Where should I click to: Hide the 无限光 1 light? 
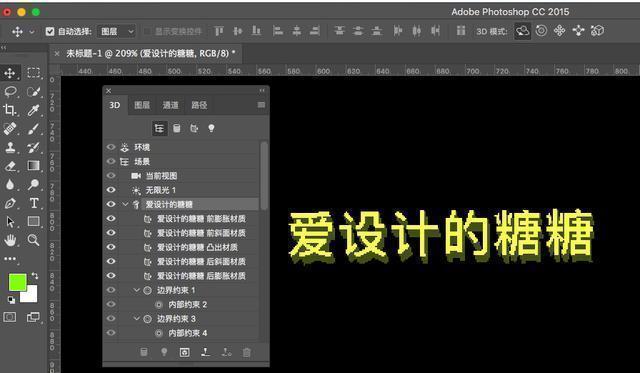(111, 190)
